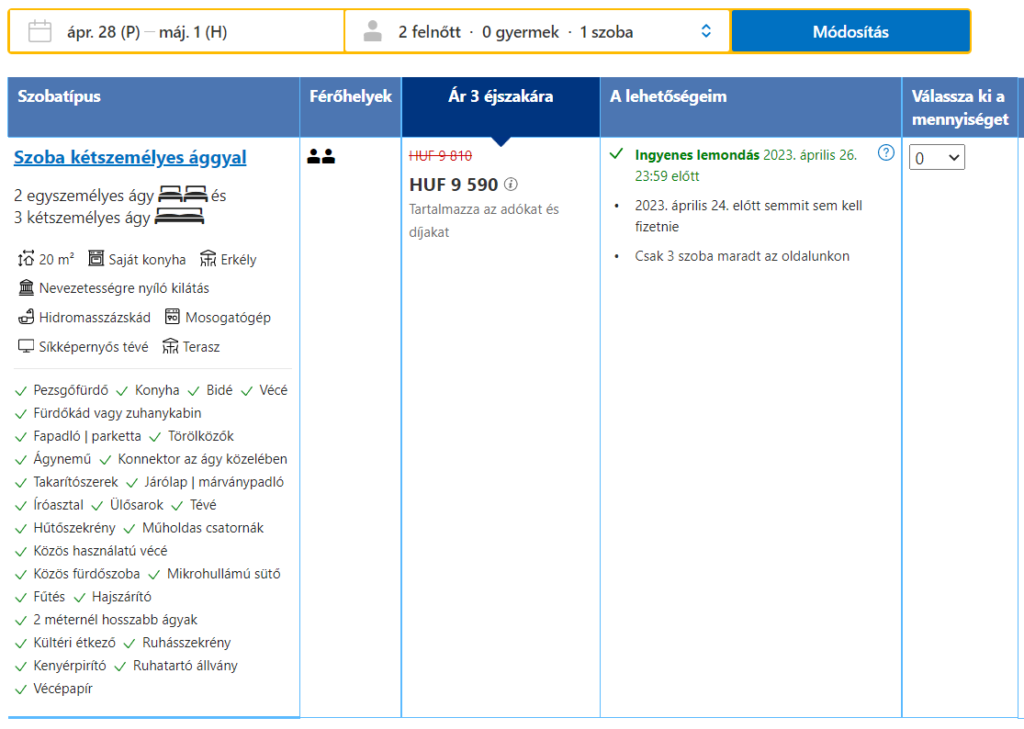Click the guest person icon
This screenshot has height=729, width=1024.
tap(373, 31)
